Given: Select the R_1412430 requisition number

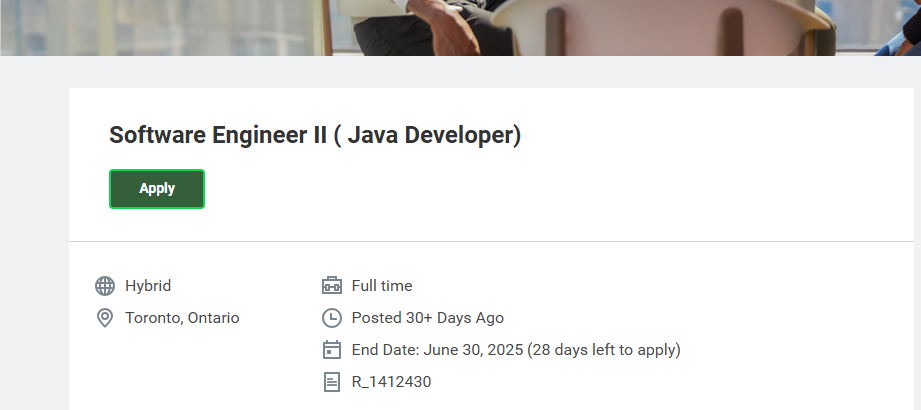Looking at the screenshot, I should pos(391,382).
